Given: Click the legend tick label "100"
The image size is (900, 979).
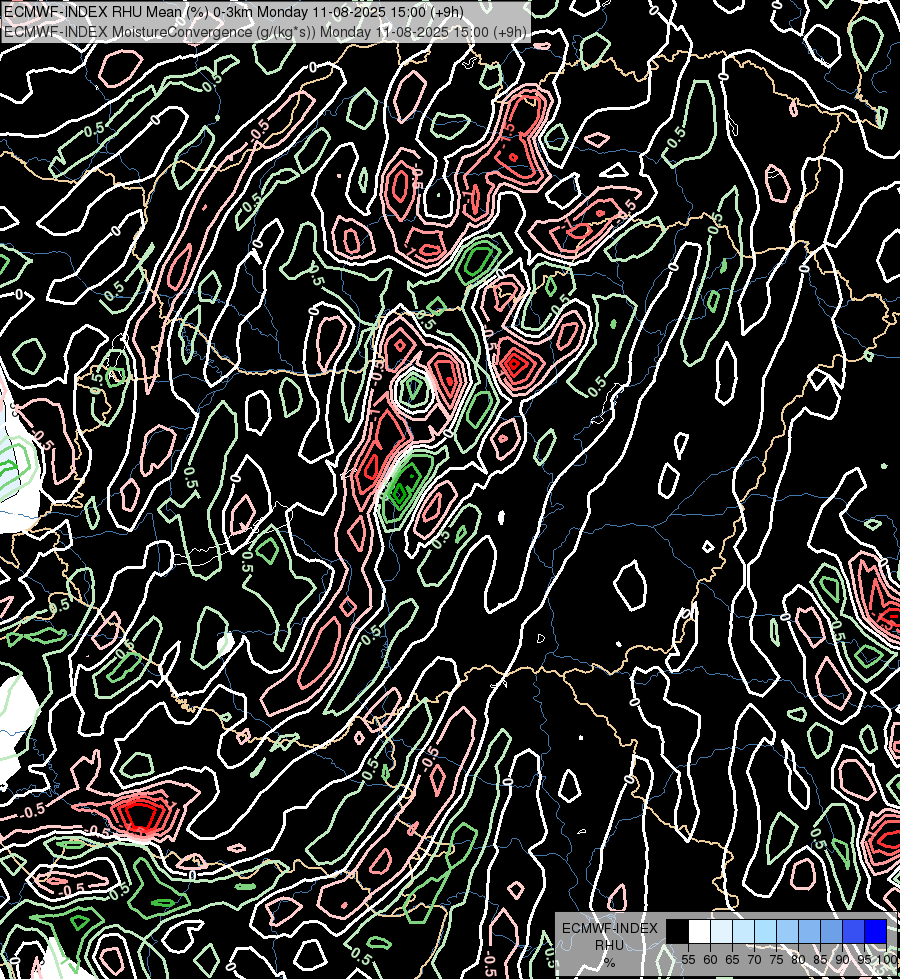Looking at the screenshot, I should pos(887,960).
